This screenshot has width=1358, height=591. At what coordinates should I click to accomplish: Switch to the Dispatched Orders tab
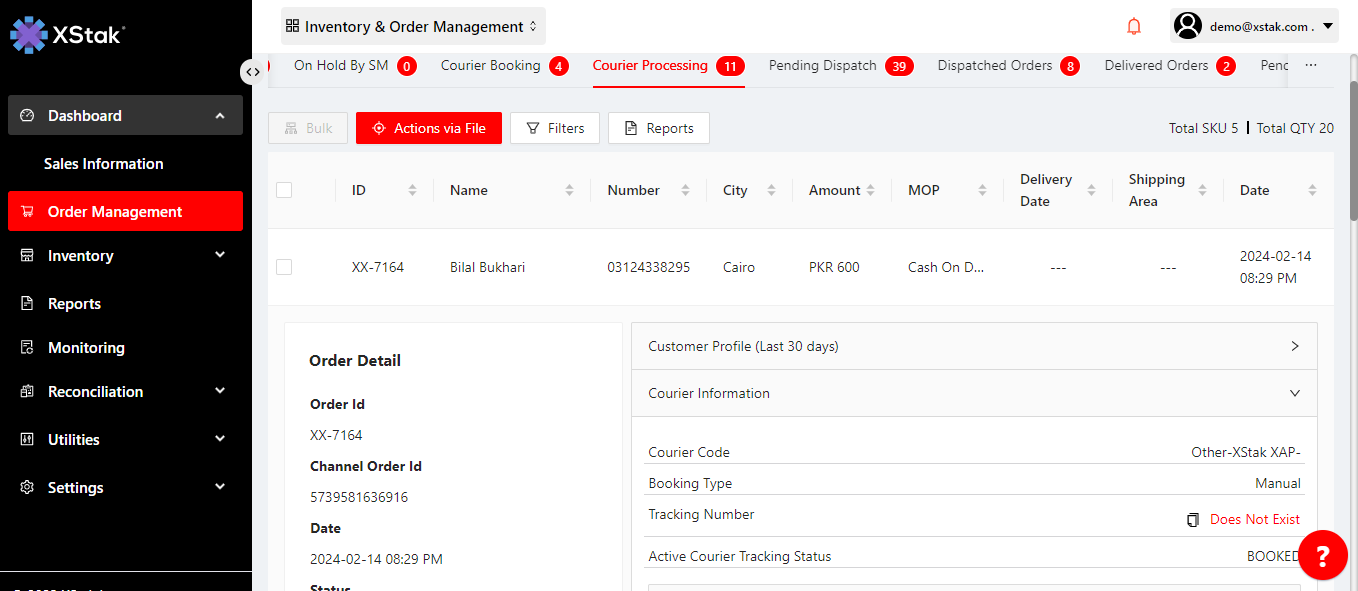994,66
